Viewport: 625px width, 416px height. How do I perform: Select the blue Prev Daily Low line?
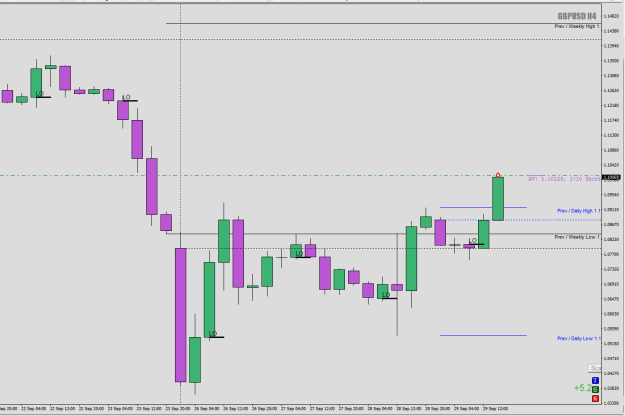point(483,336)
